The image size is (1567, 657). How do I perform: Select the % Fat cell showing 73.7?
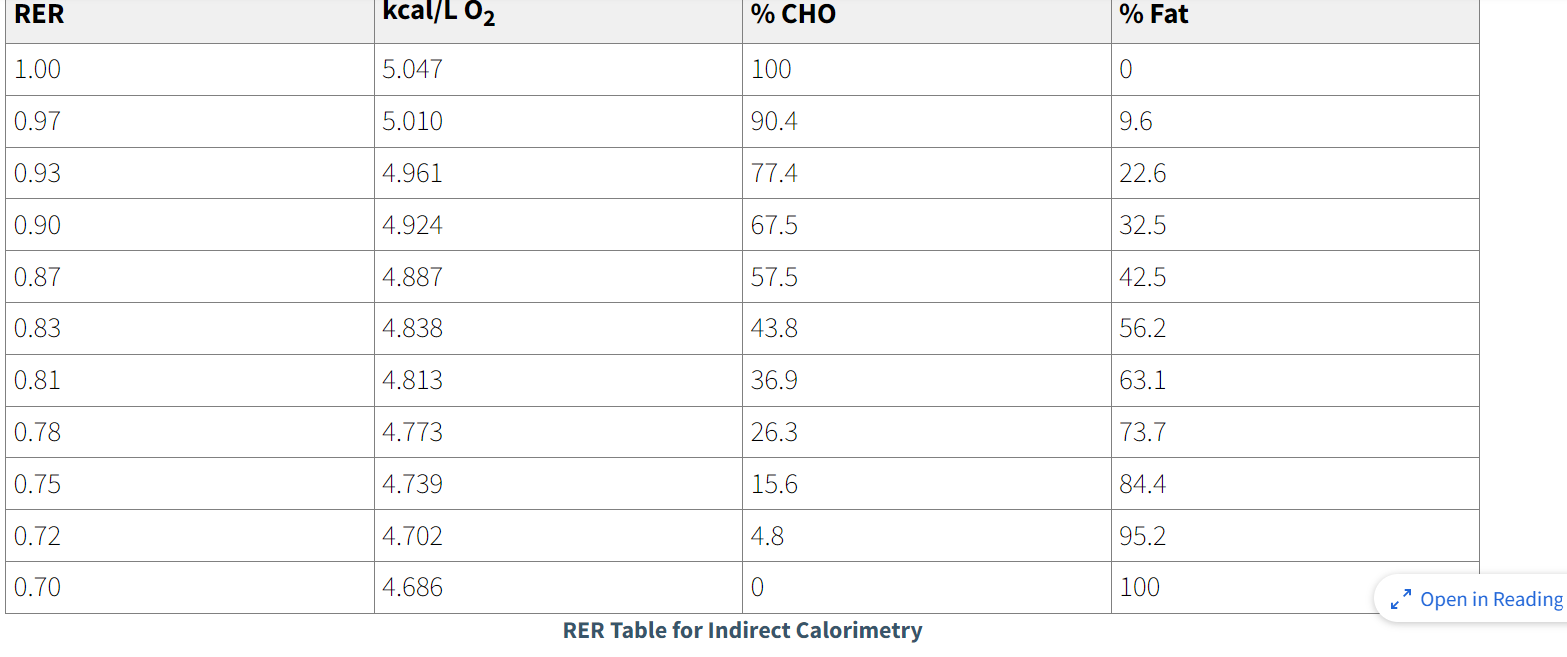[1142, 433]
